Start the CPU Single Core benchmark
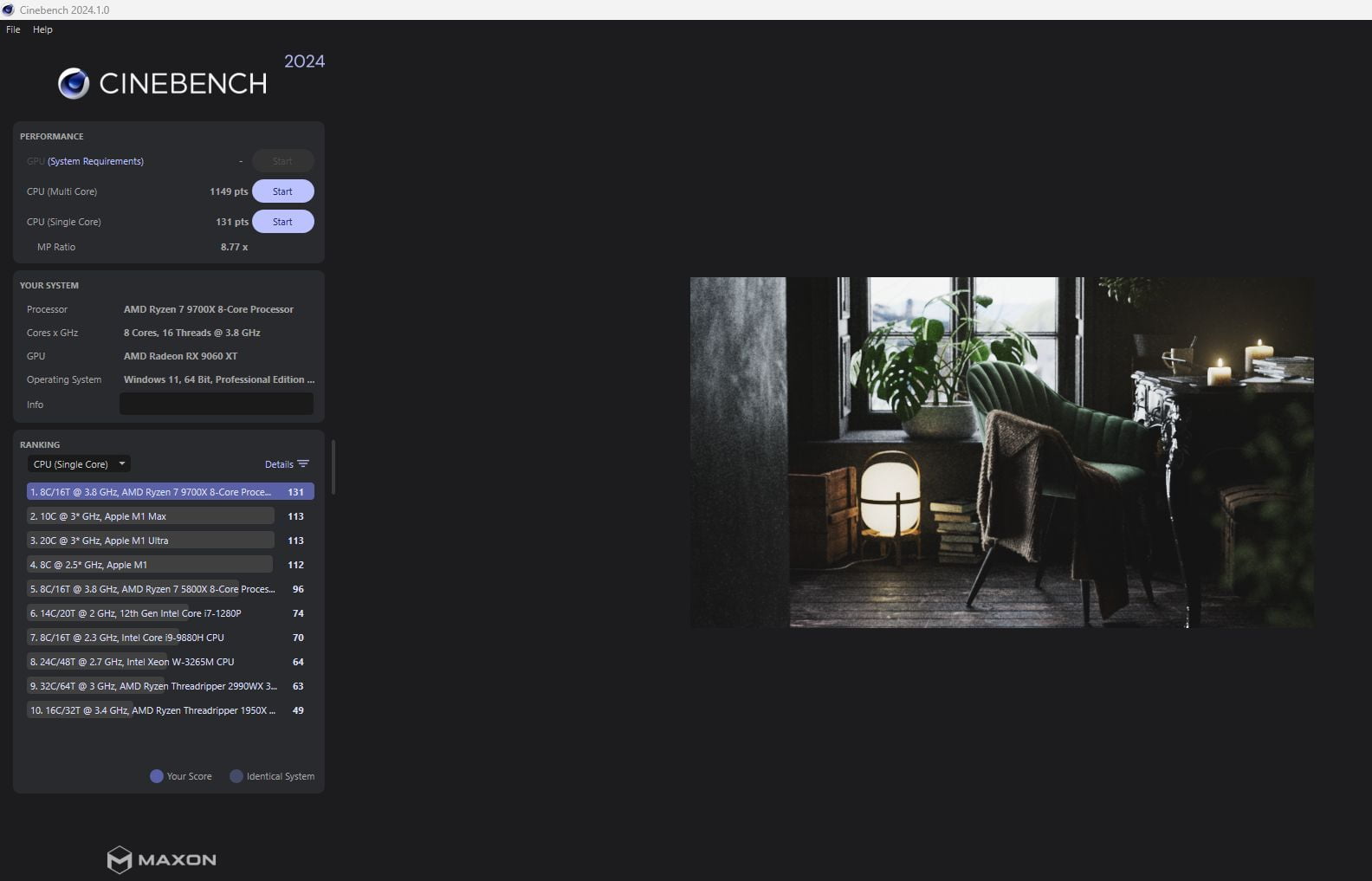 282,222
